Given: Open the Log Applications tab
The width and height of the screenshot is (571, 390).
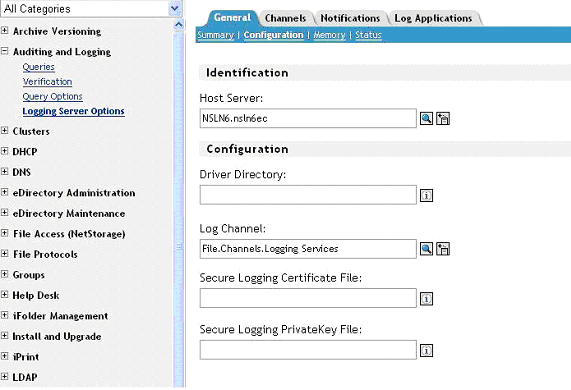Looking at the screenshot, I should click(433, 18).
